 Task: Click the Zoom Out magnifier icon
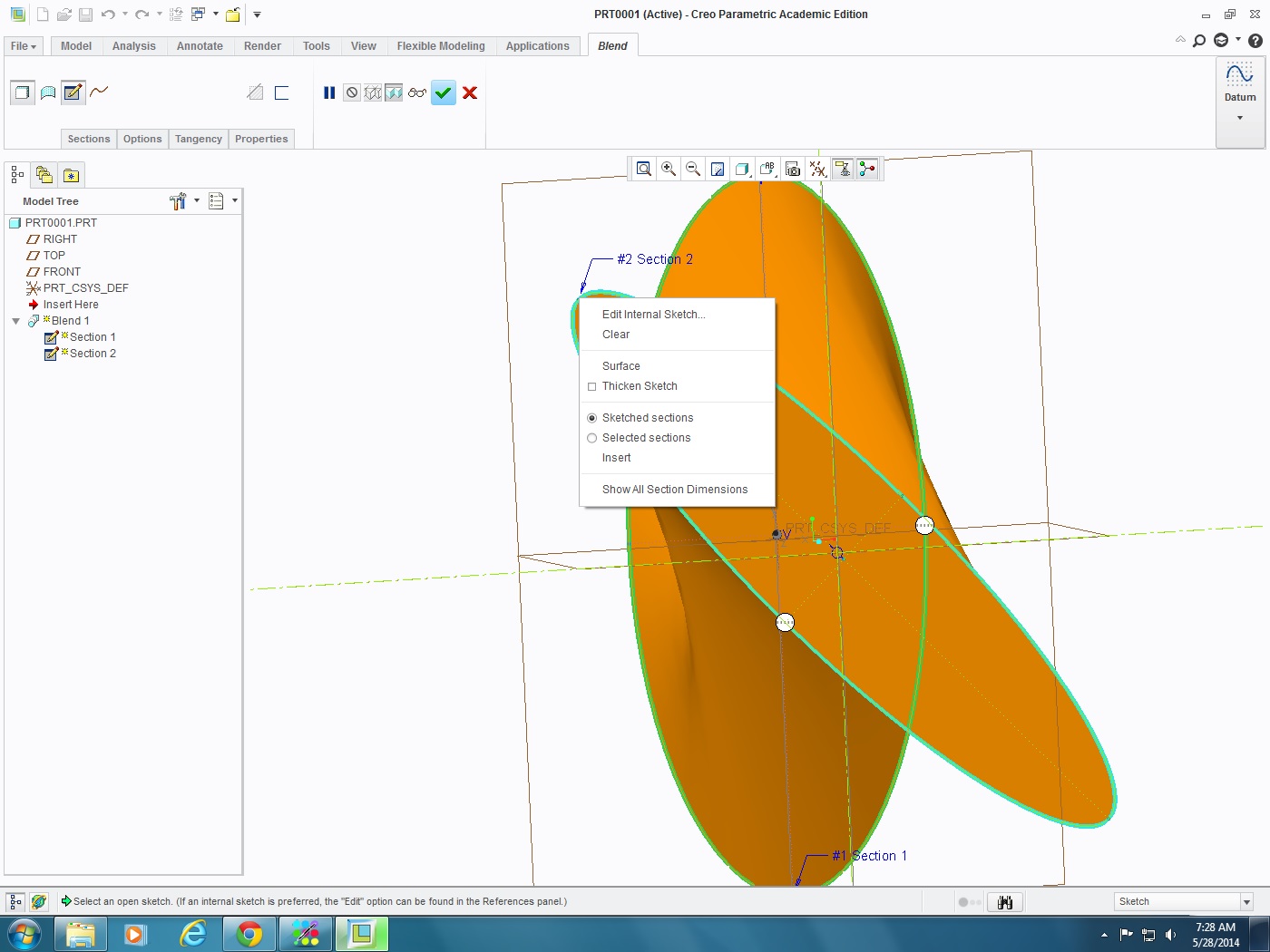[x=693, y=169]
